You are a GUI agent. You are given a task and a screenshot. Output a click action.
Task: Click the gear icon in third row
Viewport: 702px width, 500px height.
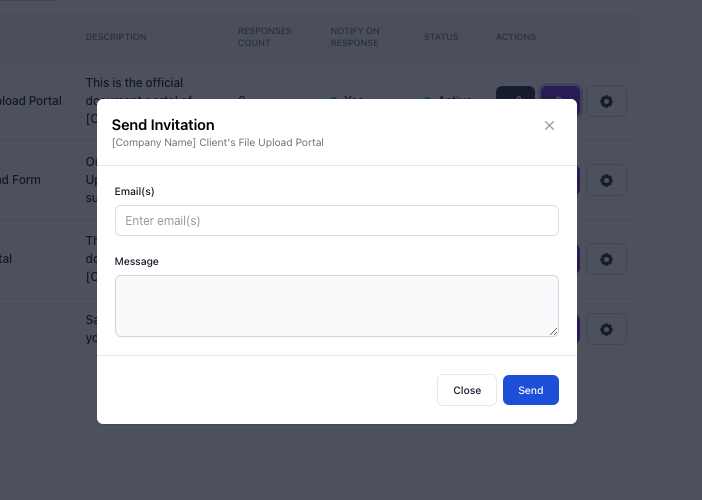606,259
